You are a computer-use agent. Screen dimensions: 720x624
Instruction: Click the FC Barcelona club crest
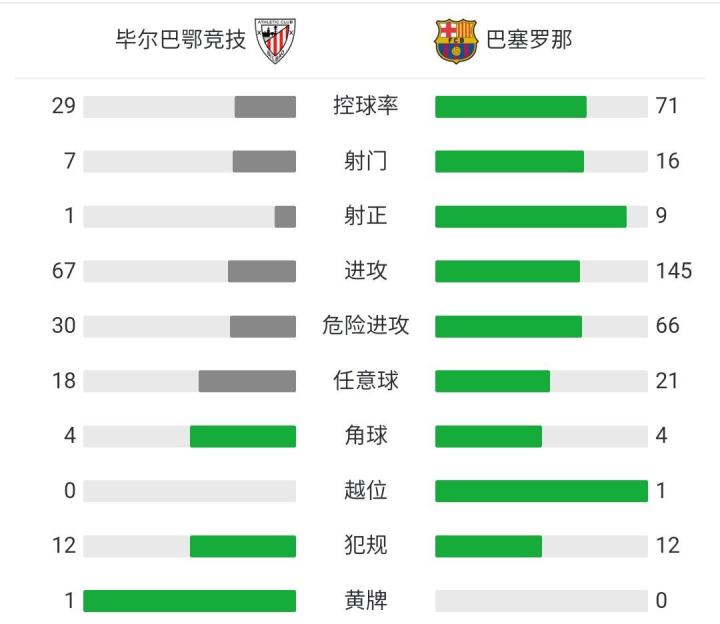coord(455,41)
